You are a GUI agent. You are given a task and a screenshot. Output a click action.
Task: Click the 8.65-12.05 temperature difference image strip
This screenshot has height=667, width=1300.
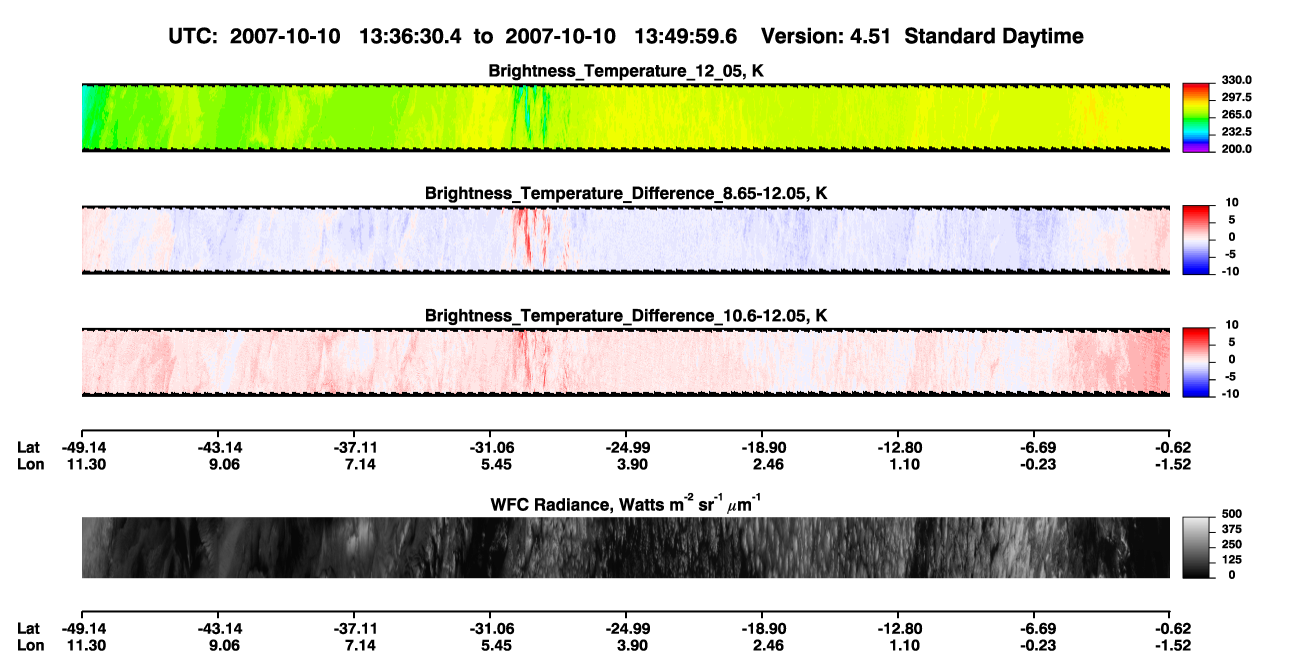[x=625, y=240]
